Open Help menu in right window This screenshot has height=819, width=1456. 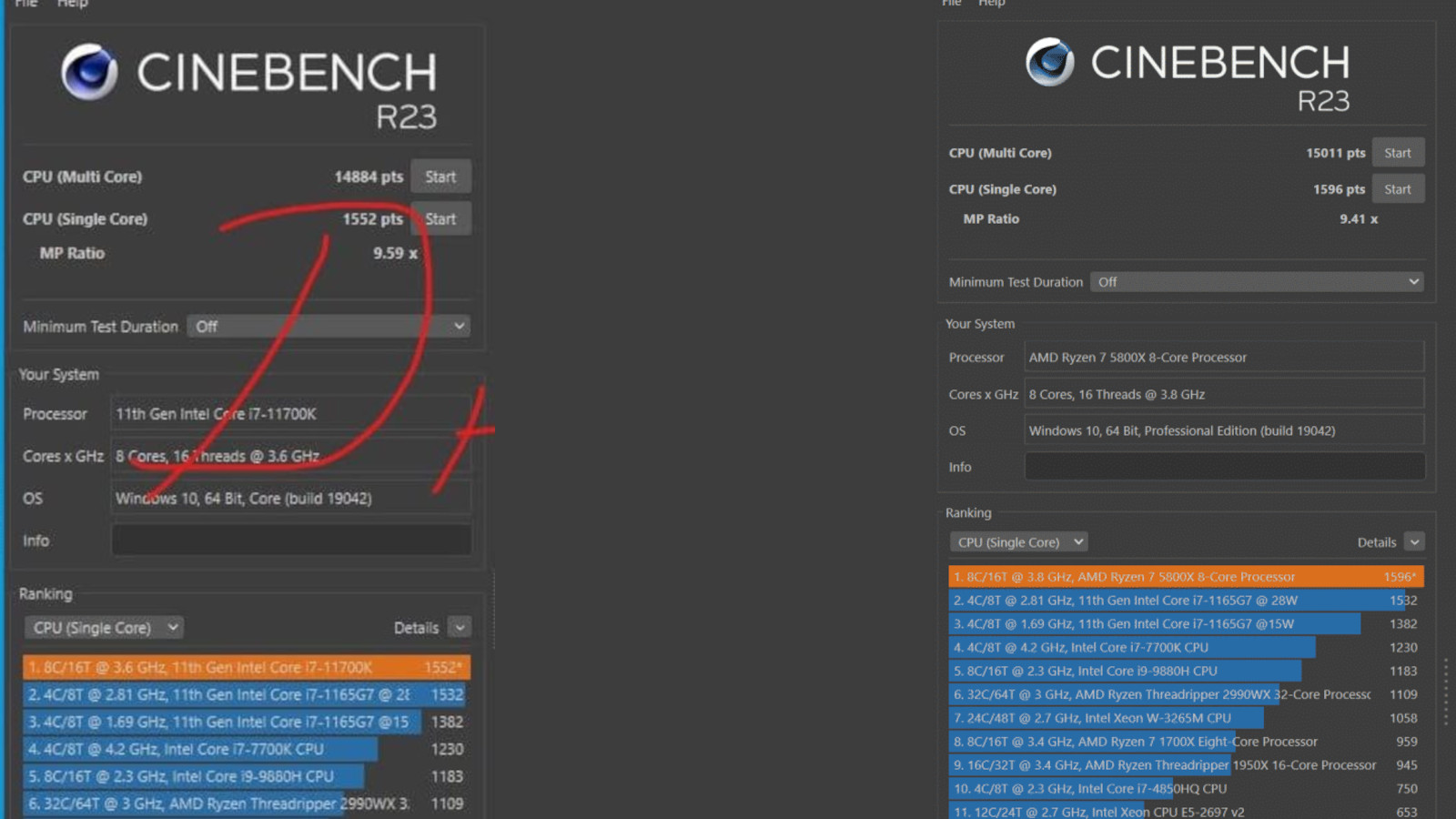992,4
